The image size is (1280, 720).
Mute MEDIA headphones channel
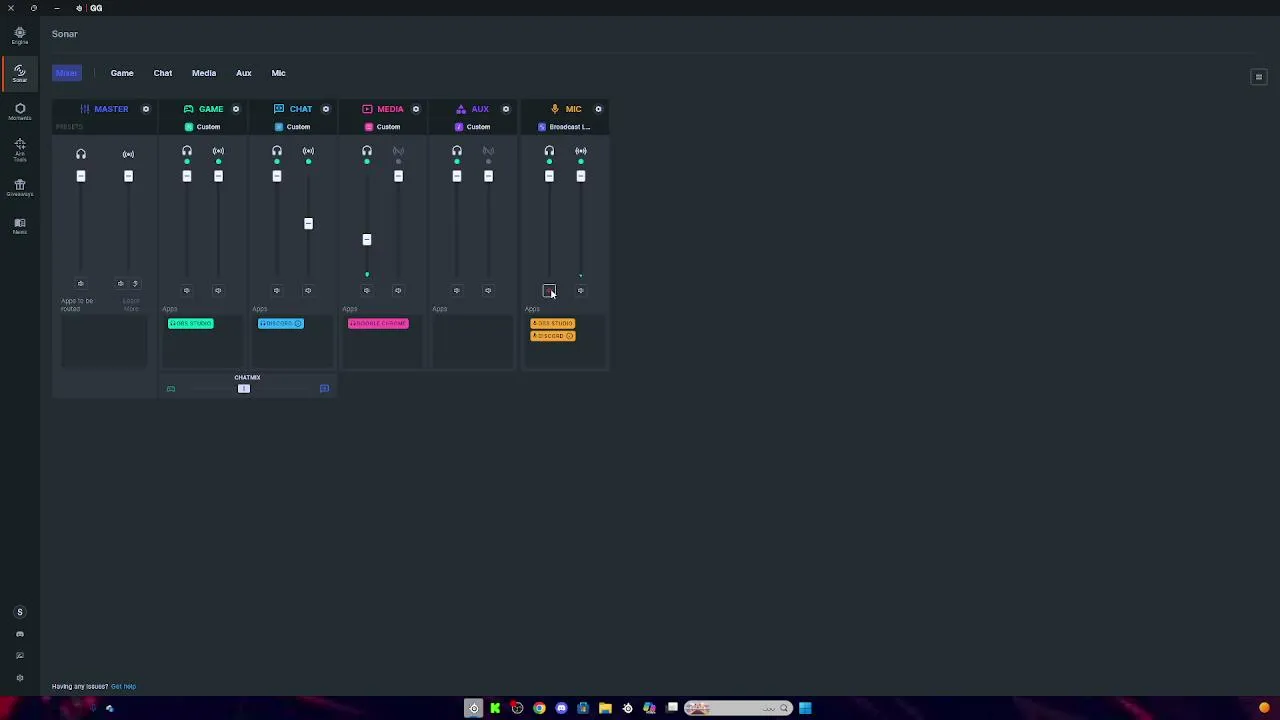pyautogui.click(x=366, y=291)
